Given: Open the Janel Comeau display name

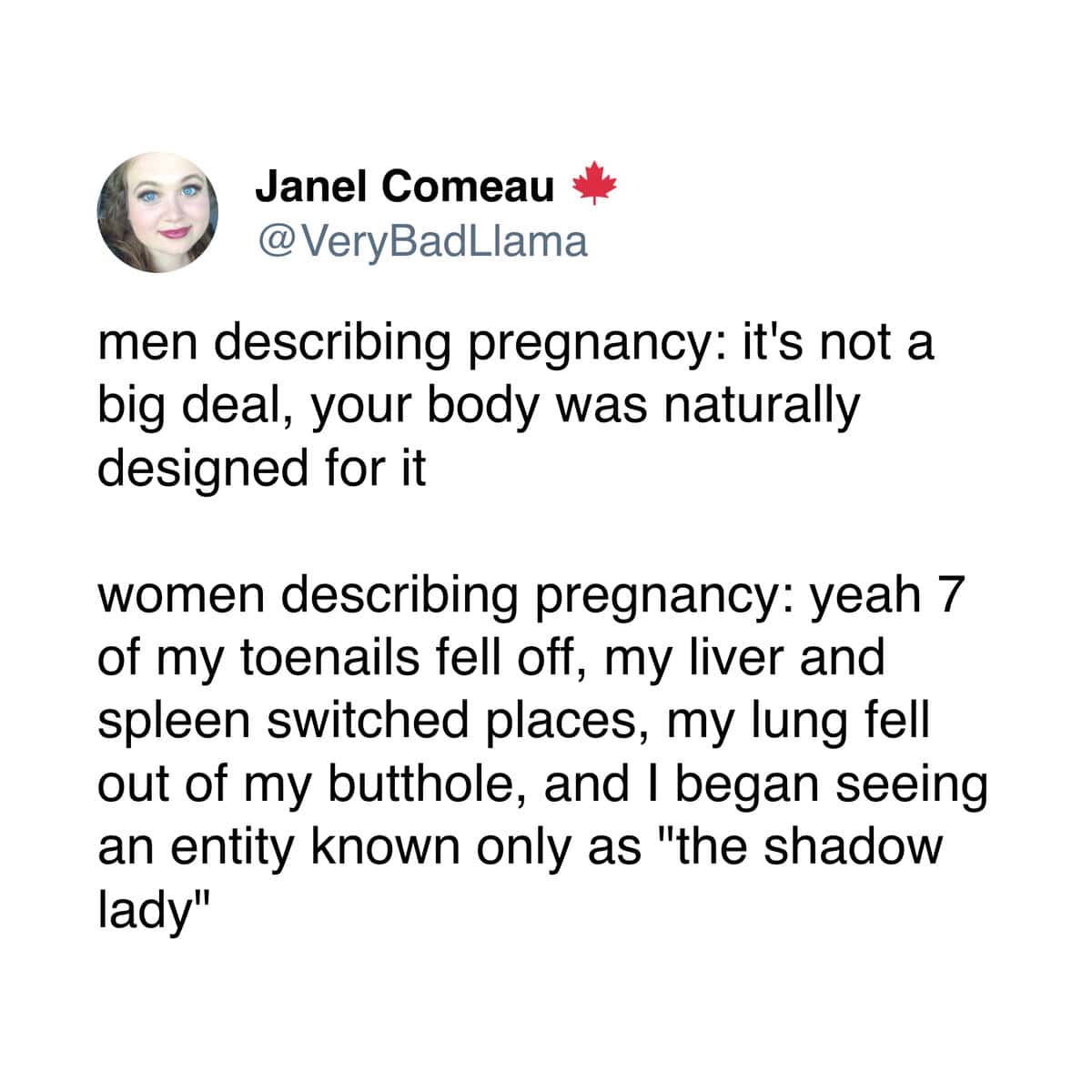Looking at the screenshot, I should [x=404, y=187].
